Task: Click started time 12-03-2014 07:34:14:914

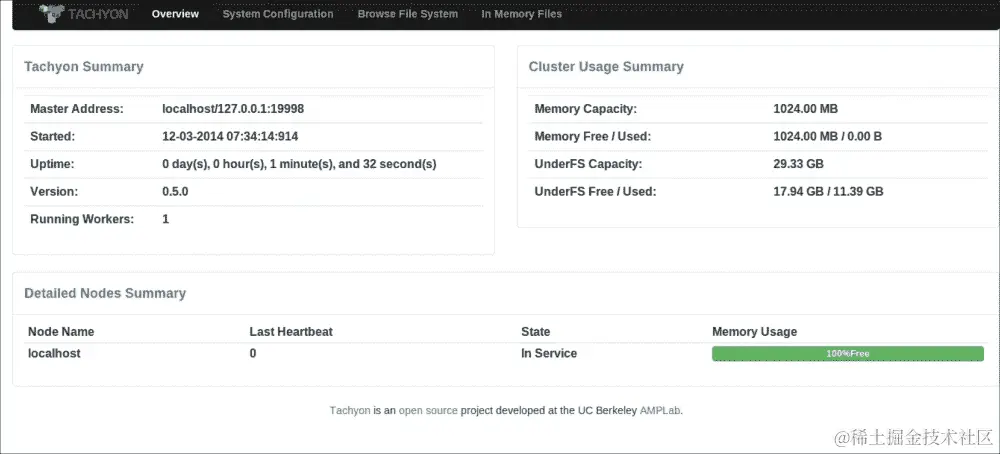Action: 230,136
